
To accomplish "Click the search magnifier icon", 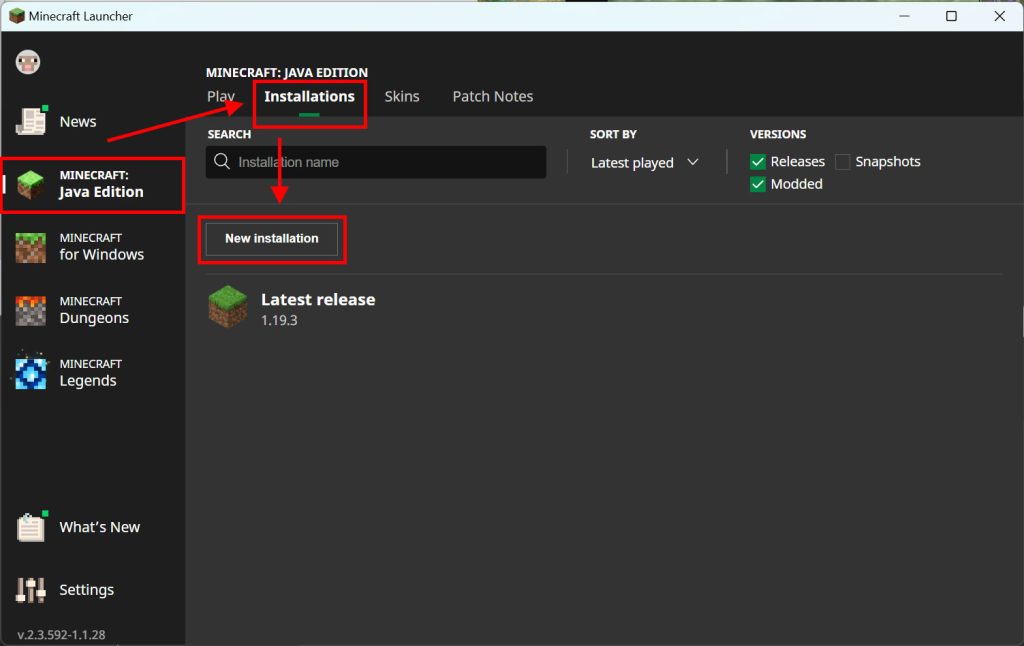I will point(222,162).
